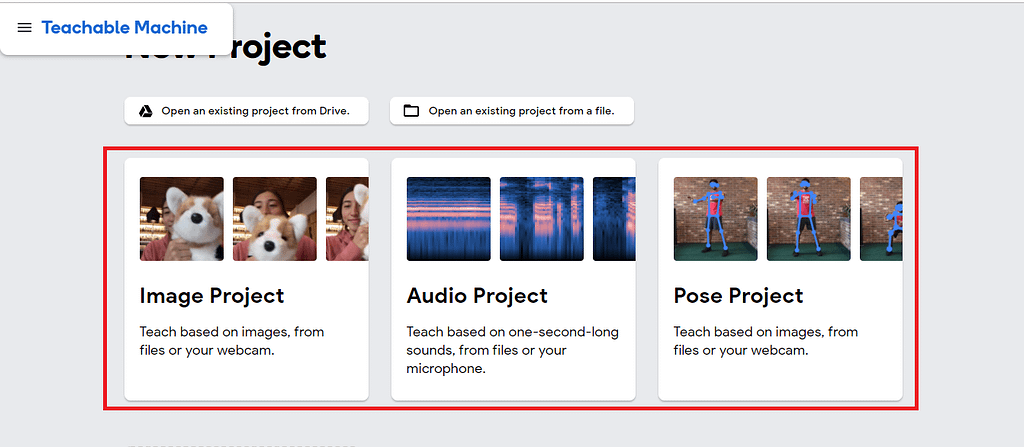Click the Google Drive icon

tap(146, 111)
